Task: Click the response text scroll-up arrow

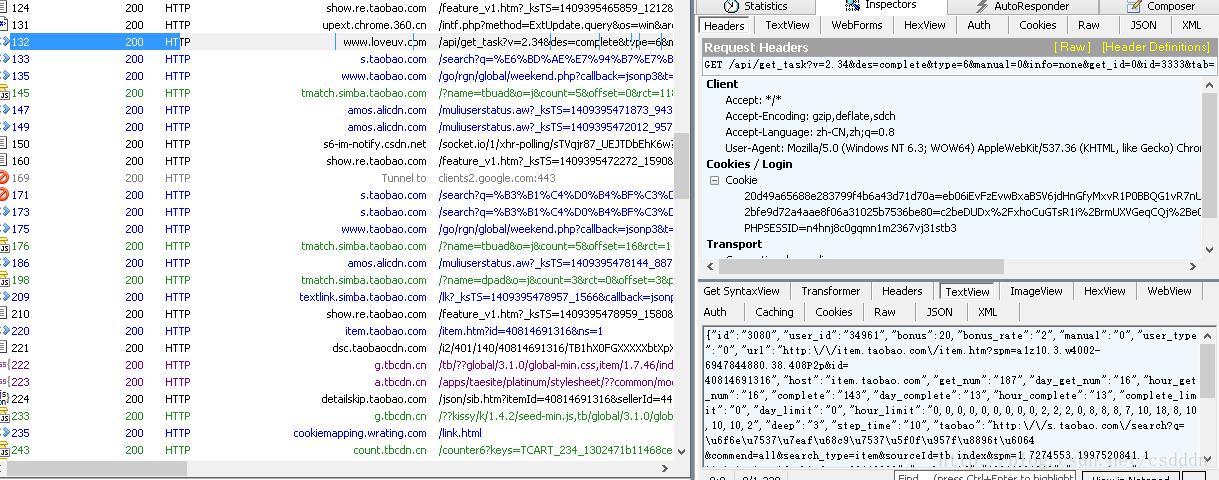Action: click(x=1207, y=335)
